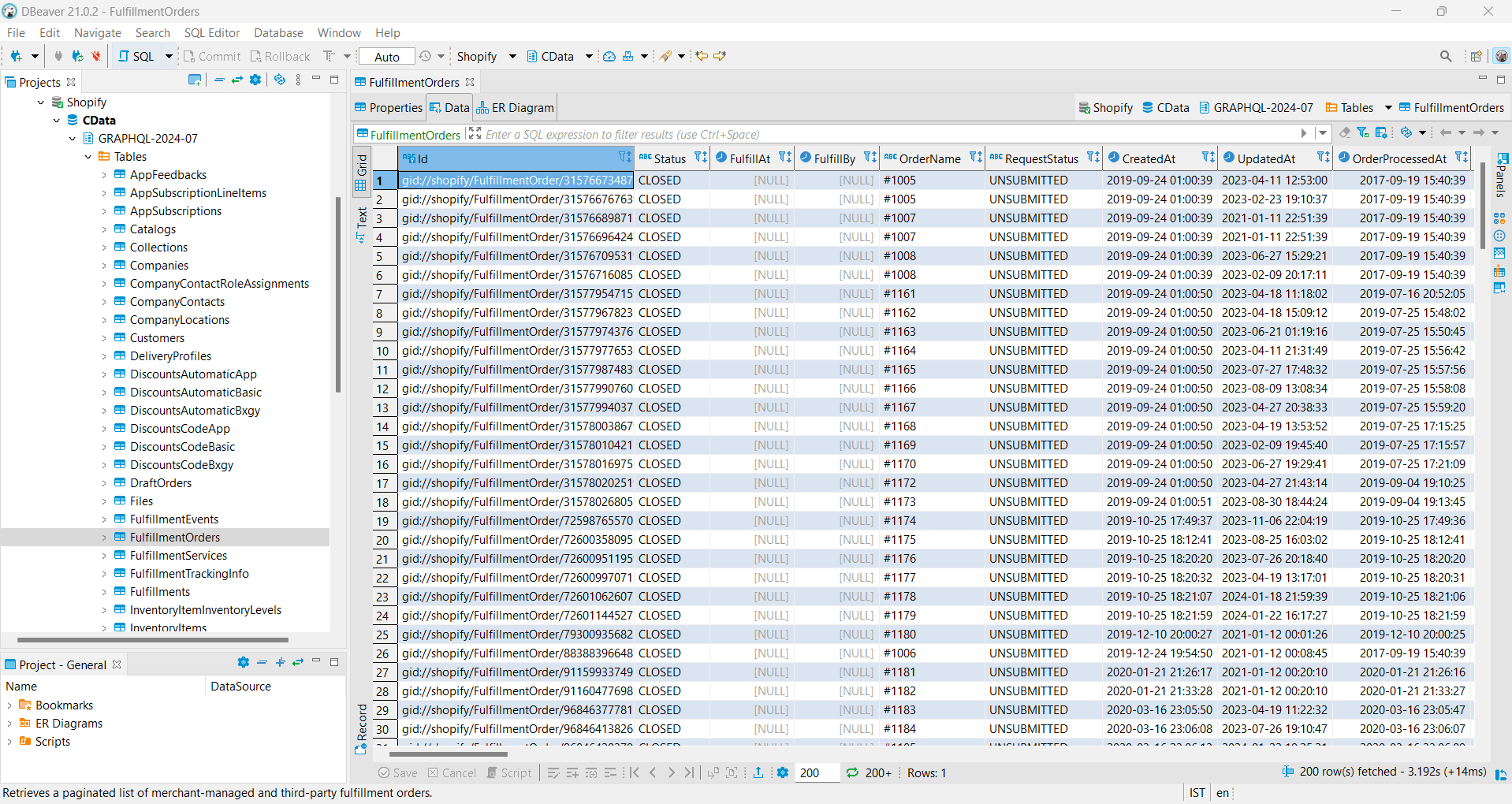Switch to Grid view mode
Image resolution: width=1512 pixels, height=804 pixels.
[361, 171]
